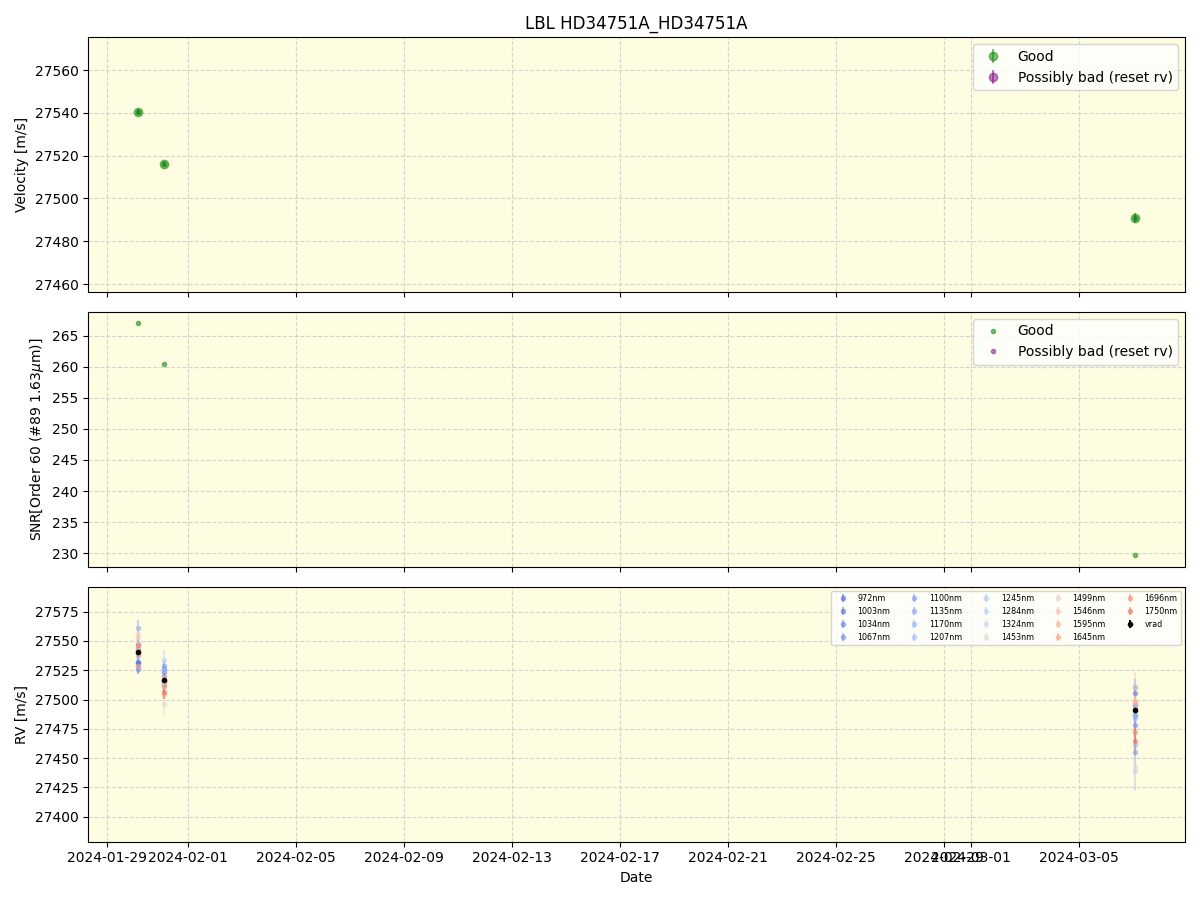Viewport: 1200px width, 900px height.
Task: Click the 27400 RV tick label
Action: 59,818
